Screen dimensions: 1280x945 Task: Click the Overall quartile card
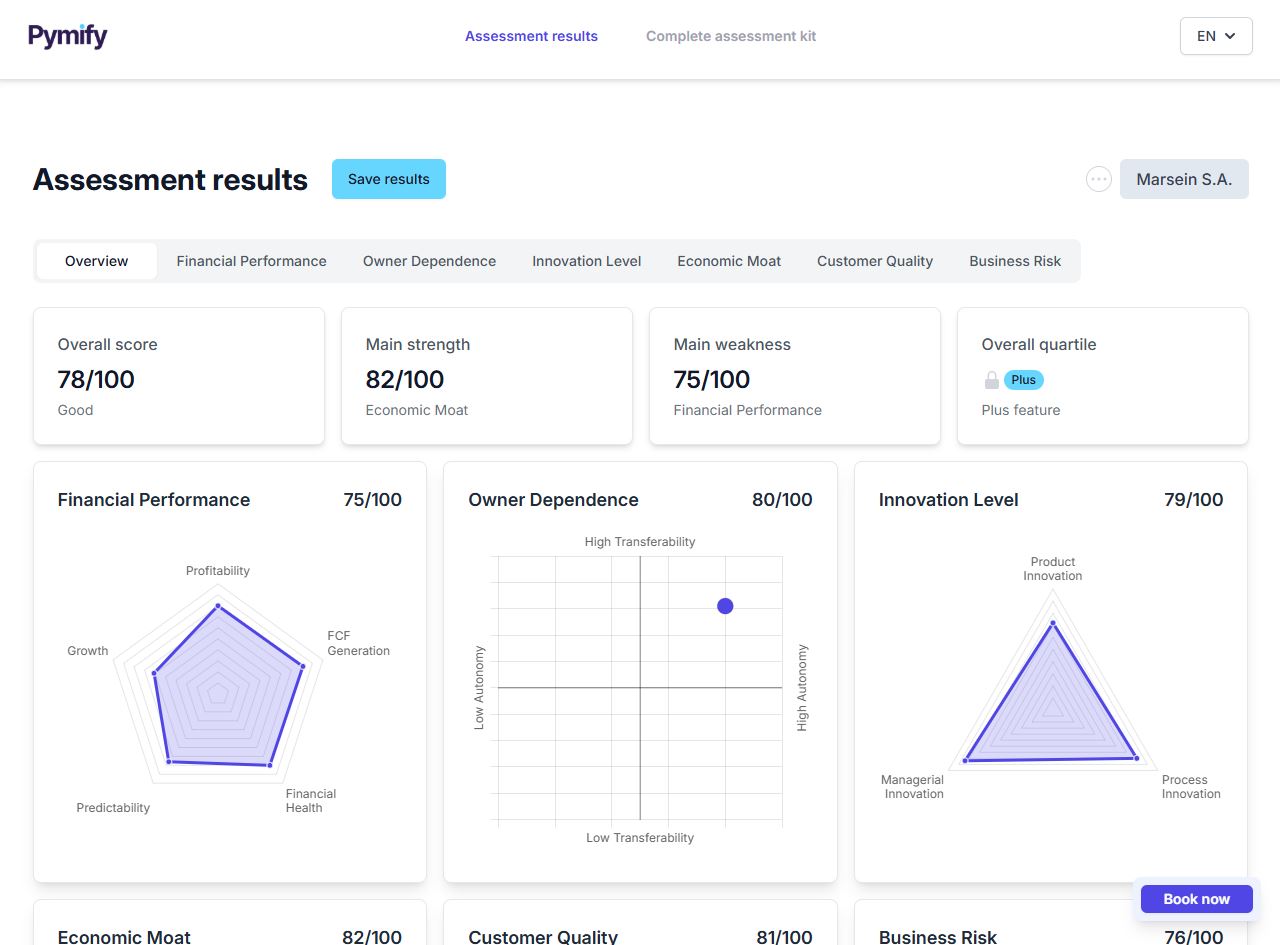click(x=1103, y=376)
